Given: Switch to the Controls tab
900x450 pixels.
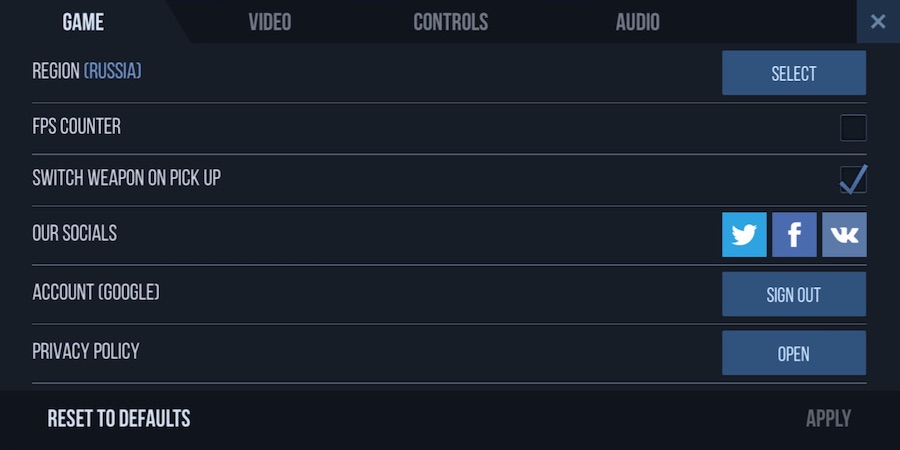Looking at the screenshot, I should tap(451, 22).
